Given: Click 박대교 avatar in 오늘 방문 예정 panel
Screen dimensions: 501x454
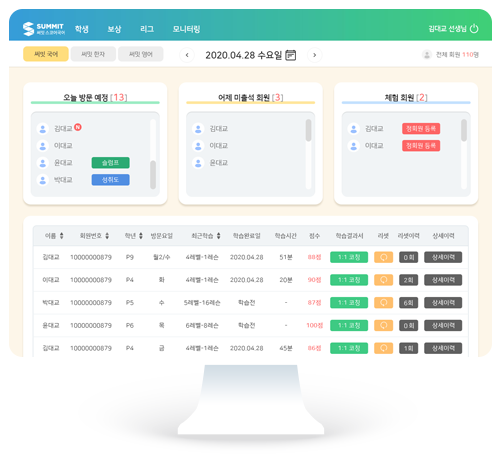Looking at the screenshot, I should point(43,180).
